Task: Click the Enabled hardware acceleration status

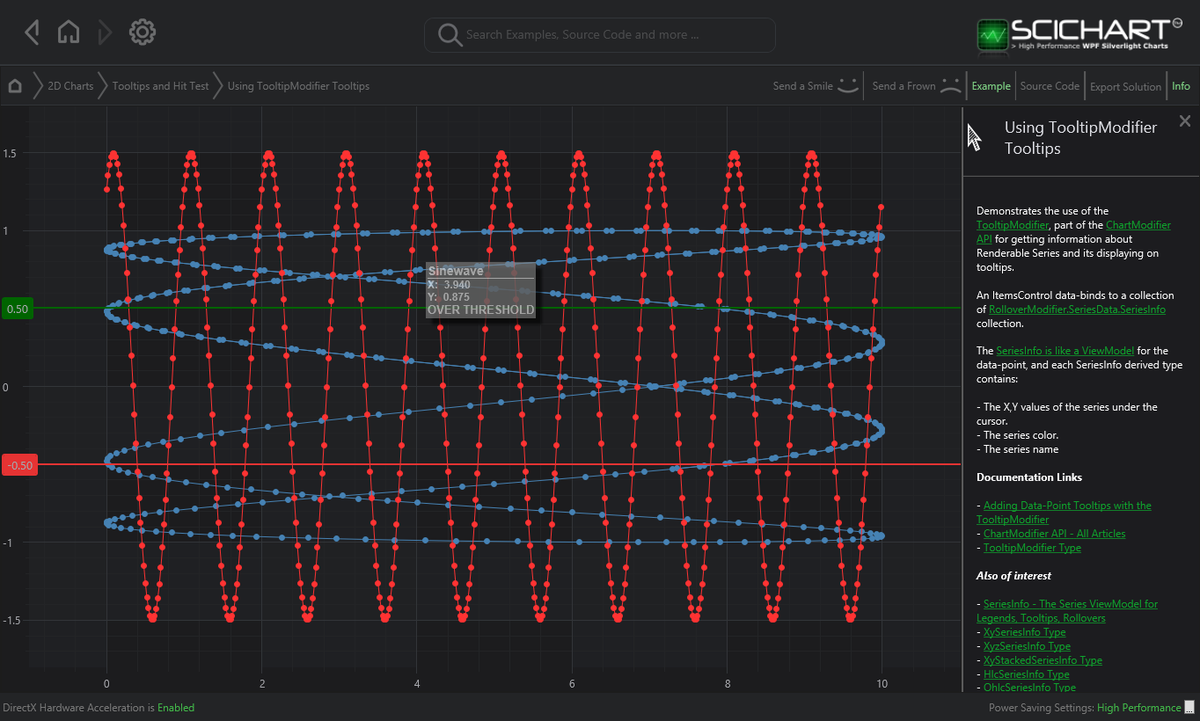Action: coord(176,708)
